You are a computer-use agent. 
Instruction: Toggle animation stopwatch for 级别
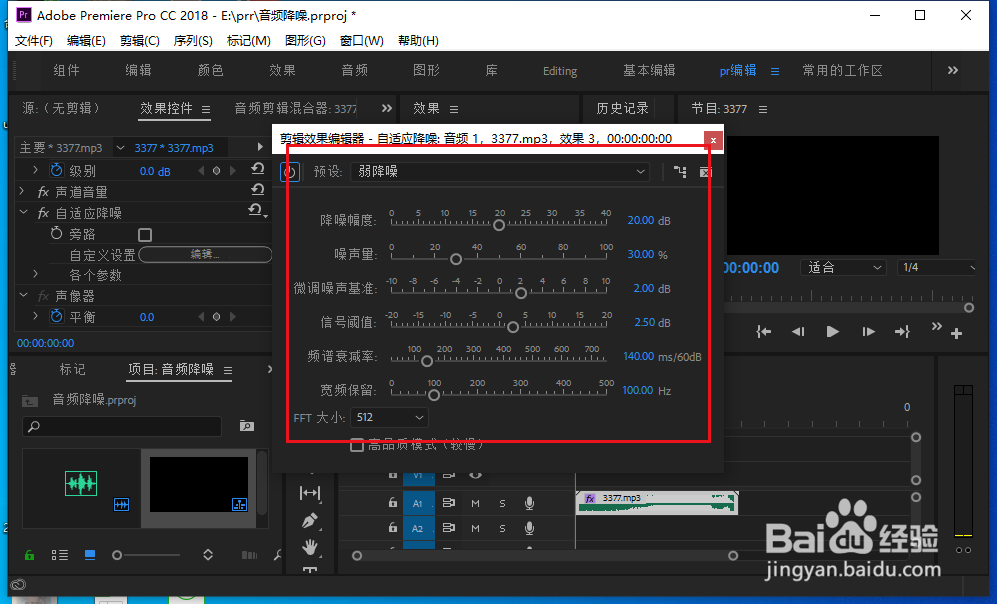pyautogui.click(x=57, y=170)
